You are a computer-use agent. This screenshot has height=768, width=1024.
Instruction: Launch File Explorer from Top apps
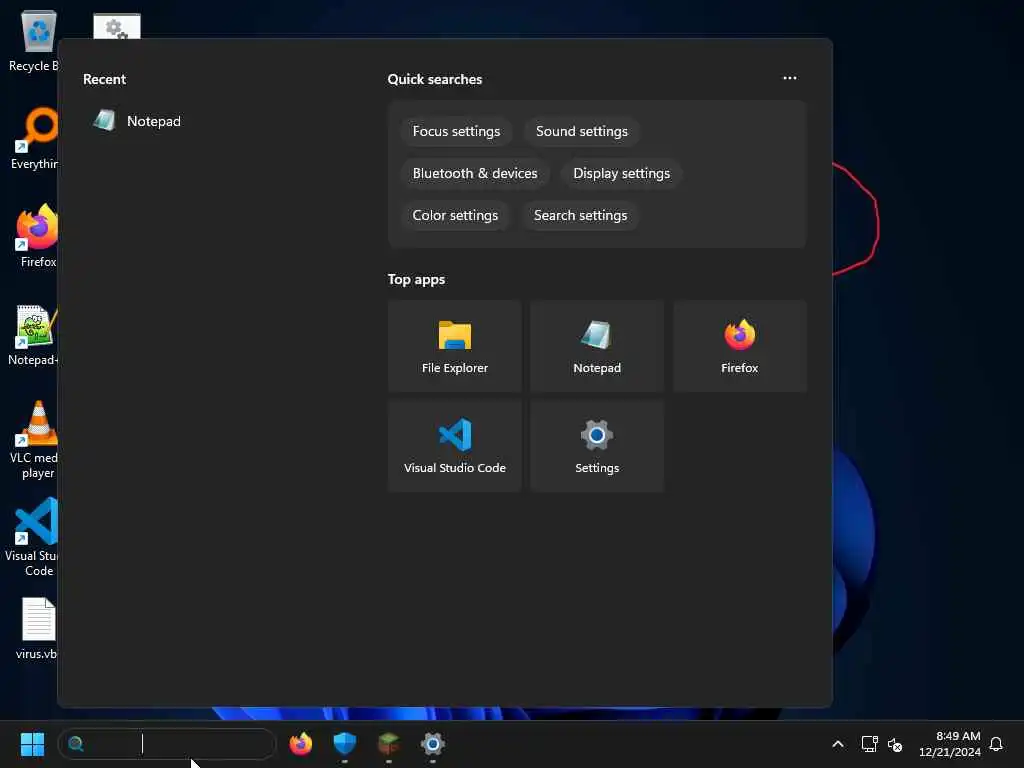455,346
